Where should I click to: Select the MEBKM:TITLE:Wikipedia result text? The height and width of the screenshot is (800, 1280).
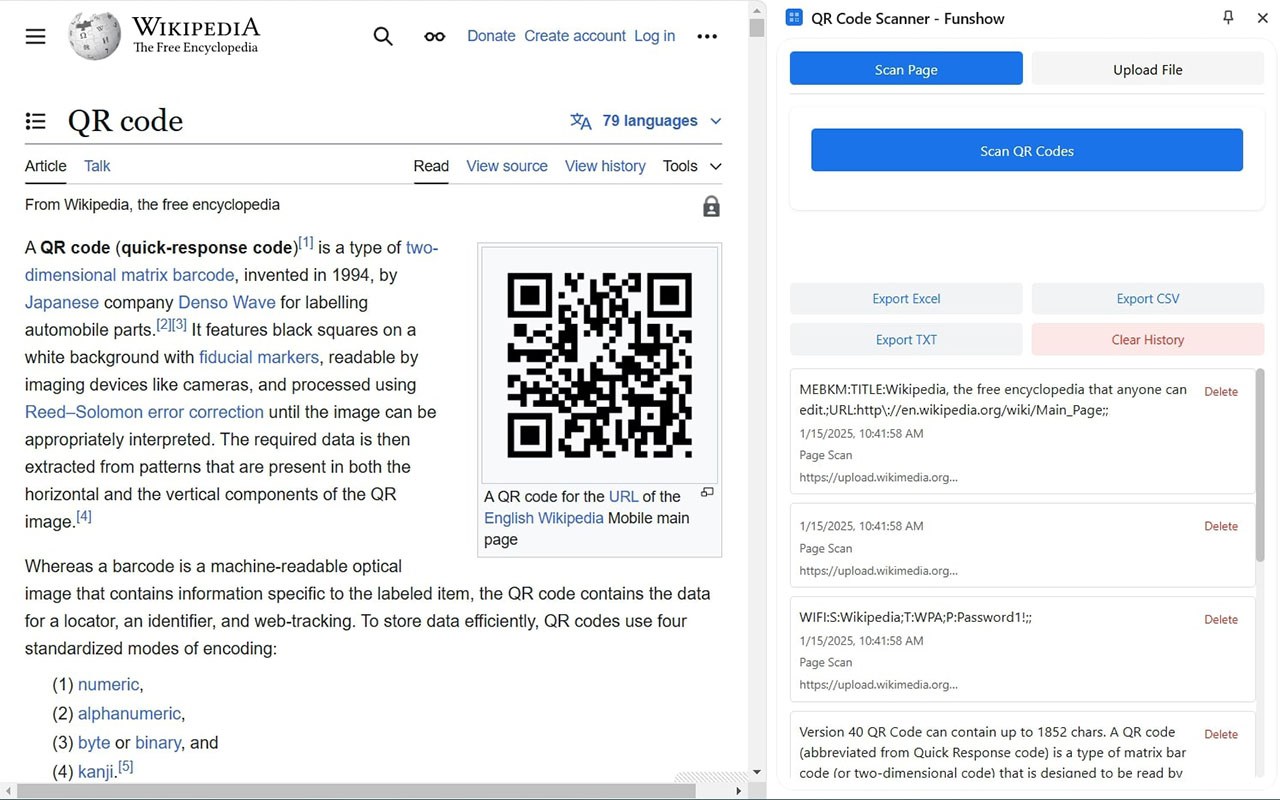tap(993, 399)
